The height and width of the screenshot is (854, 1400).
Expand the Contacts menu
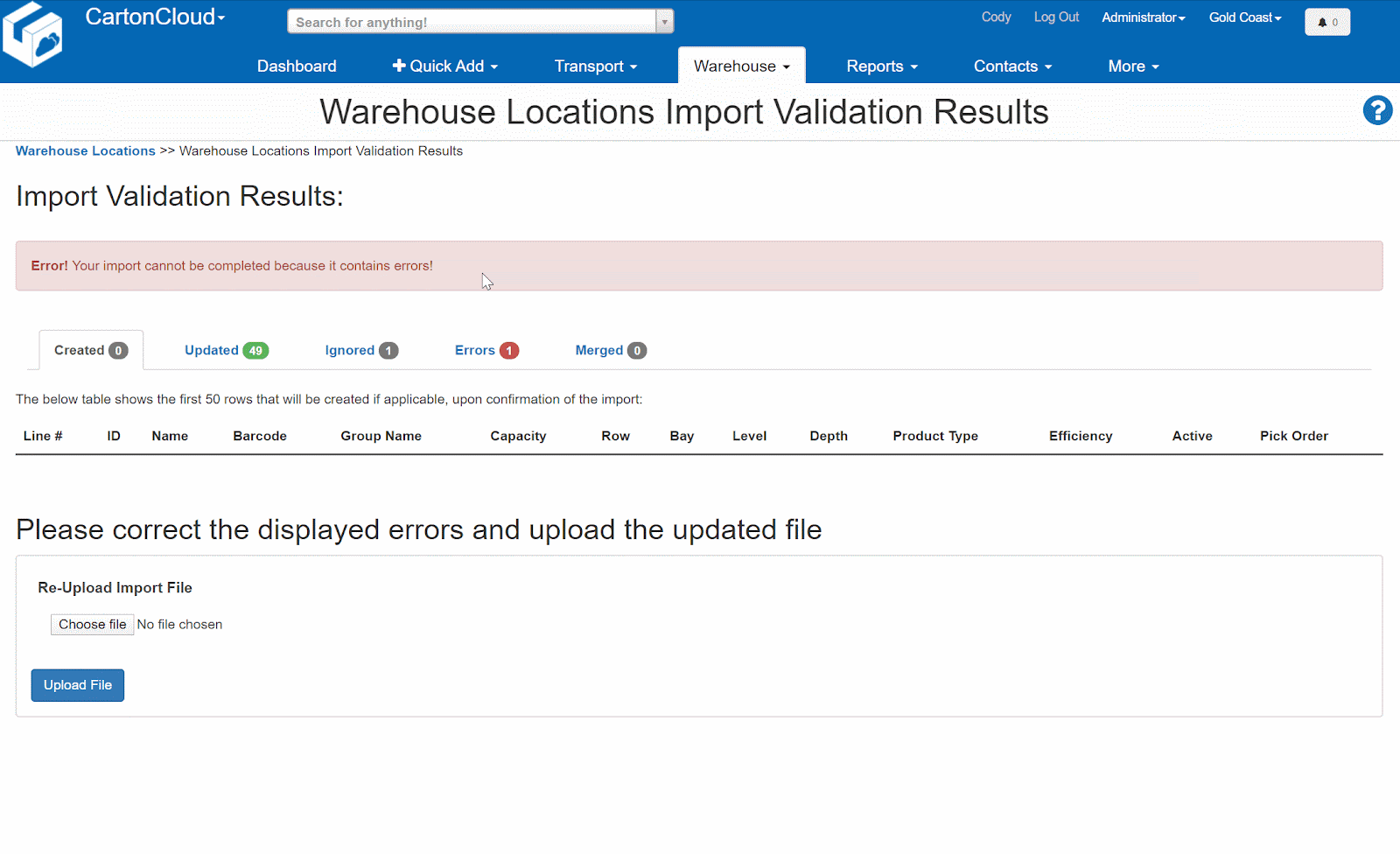[1012, 66]
